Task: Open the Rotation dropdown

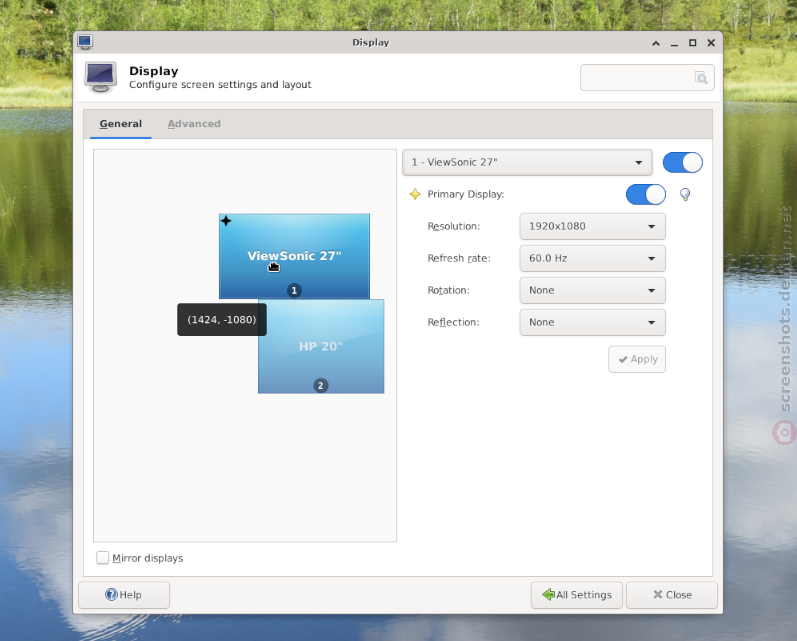Action: pyautogui.click(x=592, y=290)
